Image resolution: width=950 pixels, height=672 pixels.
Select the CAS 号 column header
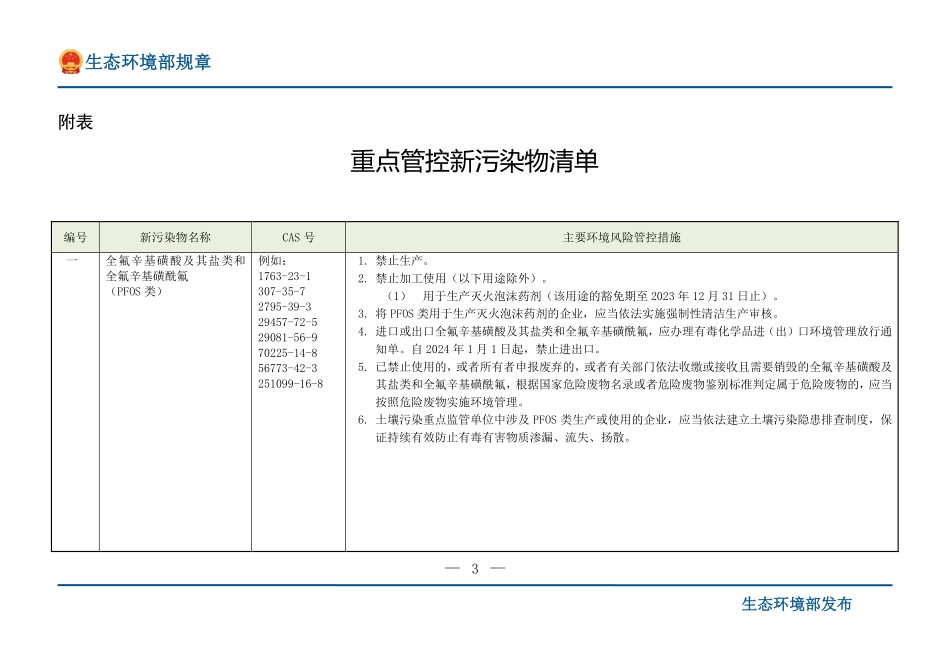tap(295, 237)
